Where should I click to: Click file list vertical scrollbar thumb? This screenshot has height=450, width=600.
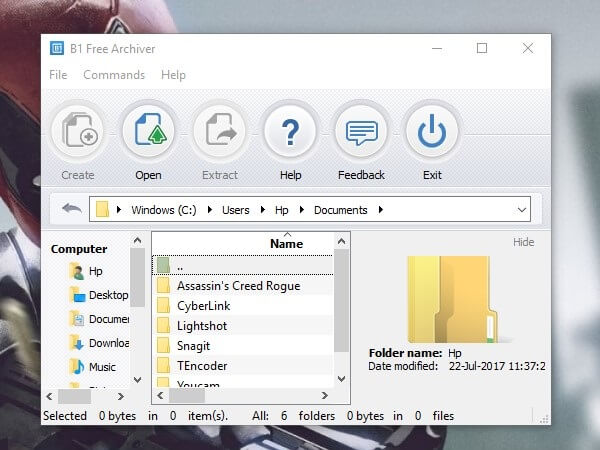(x=341, y=301)
